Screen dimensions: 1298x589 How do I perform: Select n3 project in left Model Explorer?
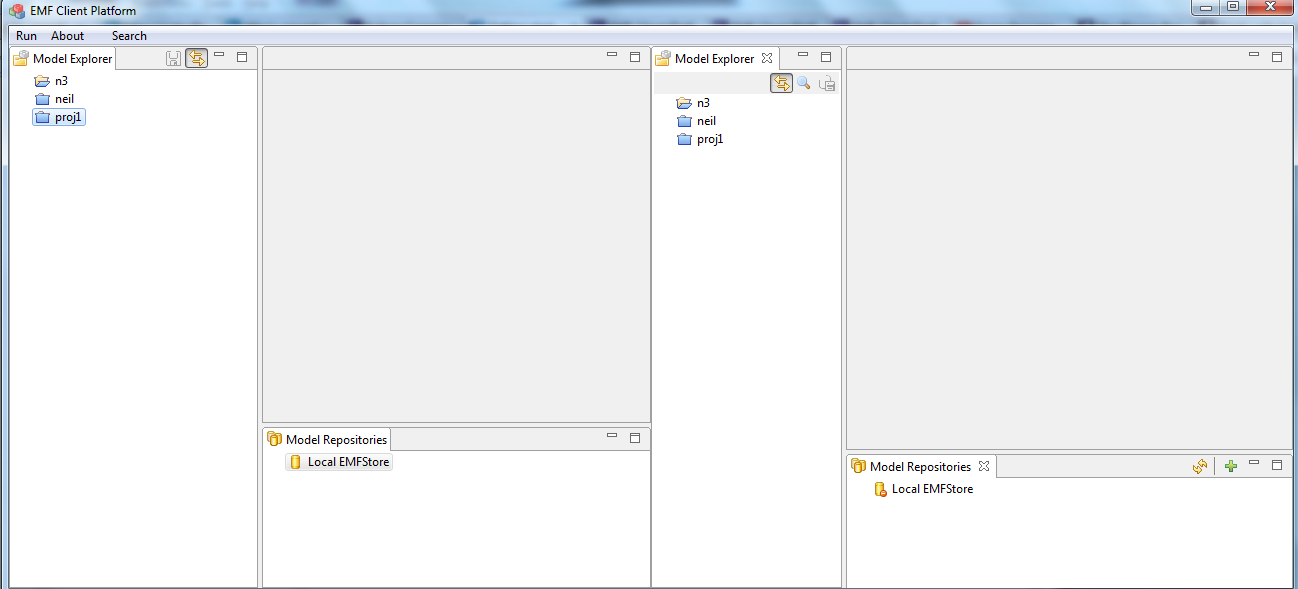click(51, 81)
